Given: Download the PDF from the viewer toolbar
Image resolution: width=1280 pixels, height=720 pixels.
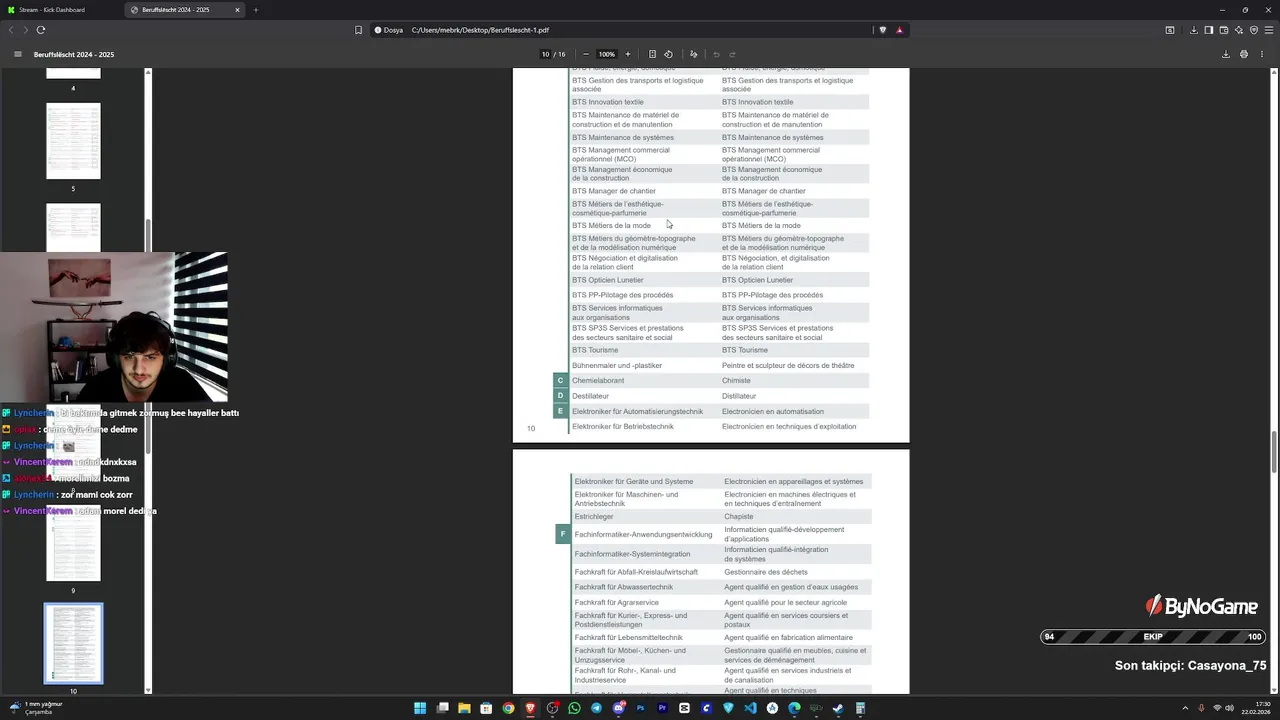Looking at the screenshot, I should [1226, 54].
